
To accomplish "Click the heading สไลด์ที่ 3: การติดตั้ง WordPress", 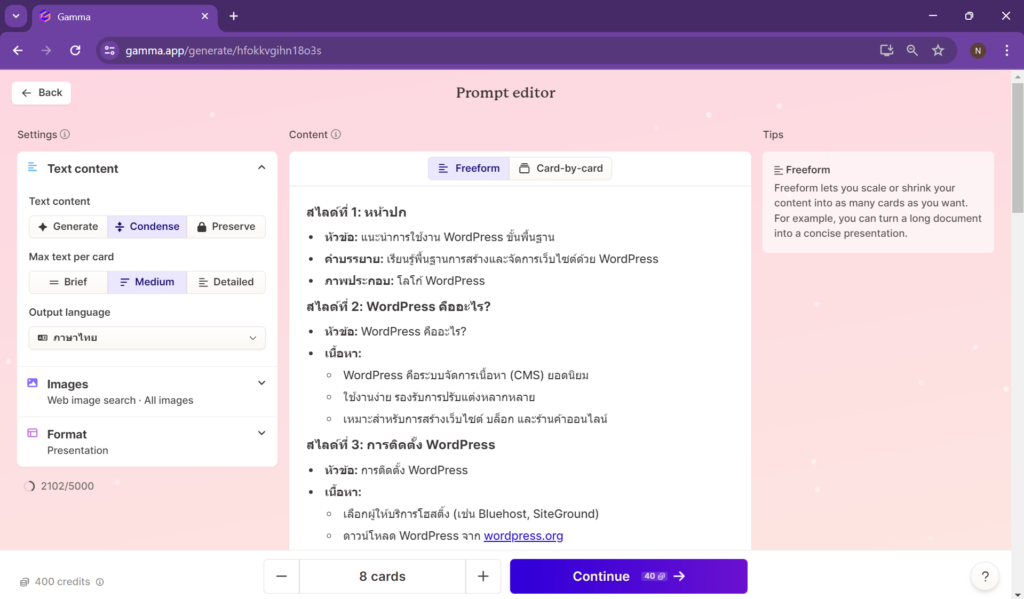I will click(x=400, y=445).
